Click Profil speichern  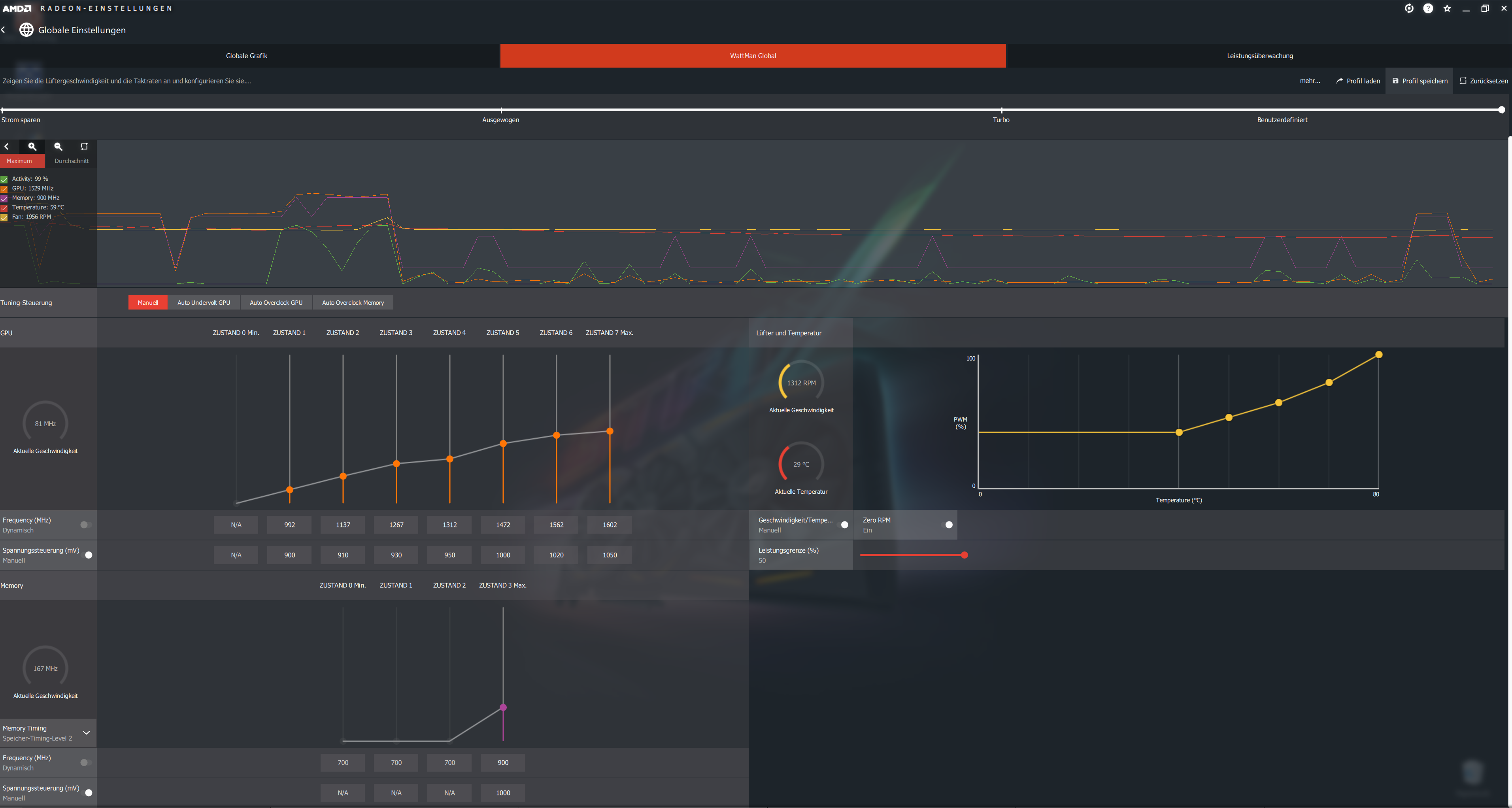[x=1420, y=81]
